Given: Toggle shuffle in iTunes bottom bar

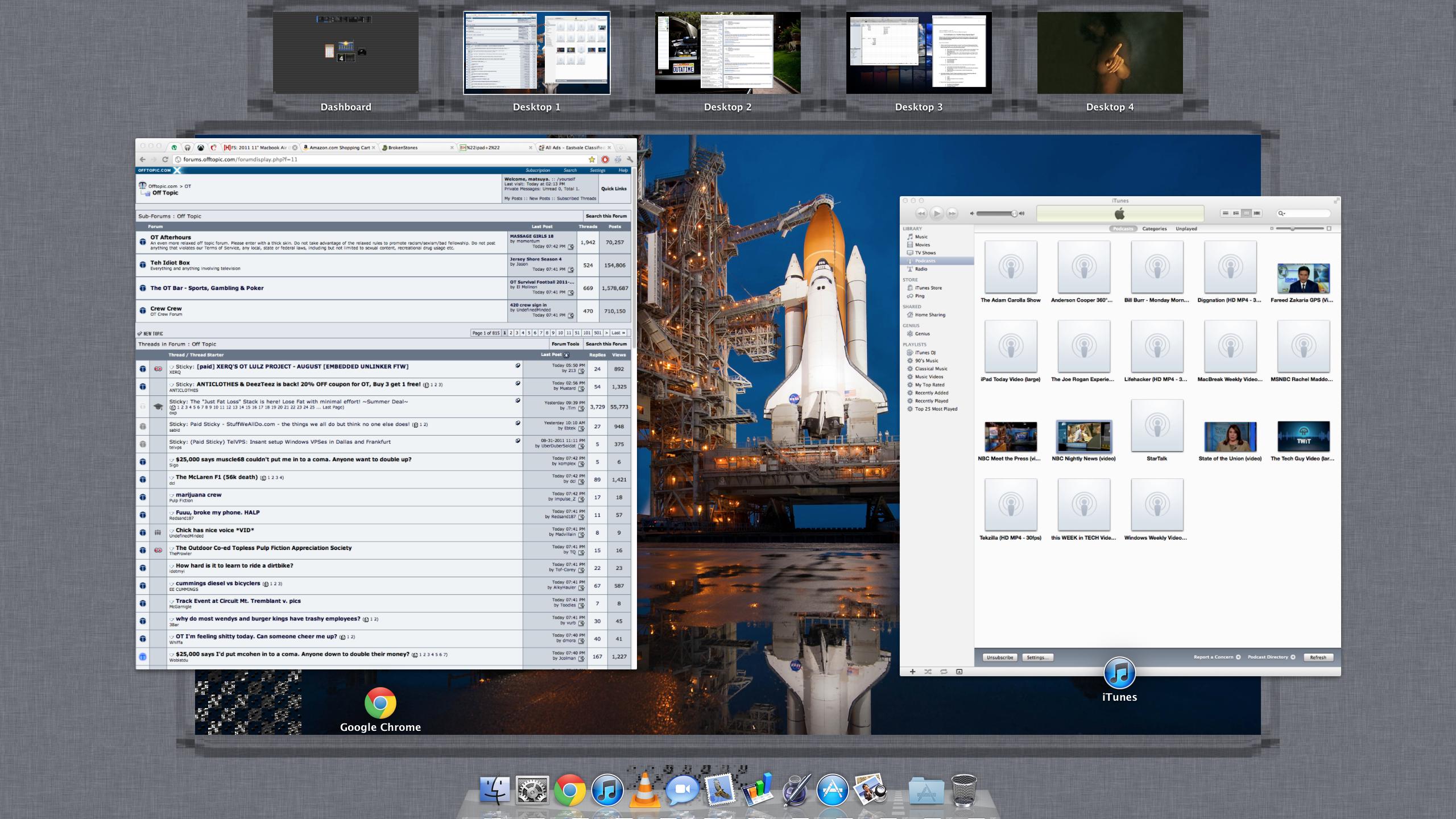Looking at the screenshot, I should 928,672.
